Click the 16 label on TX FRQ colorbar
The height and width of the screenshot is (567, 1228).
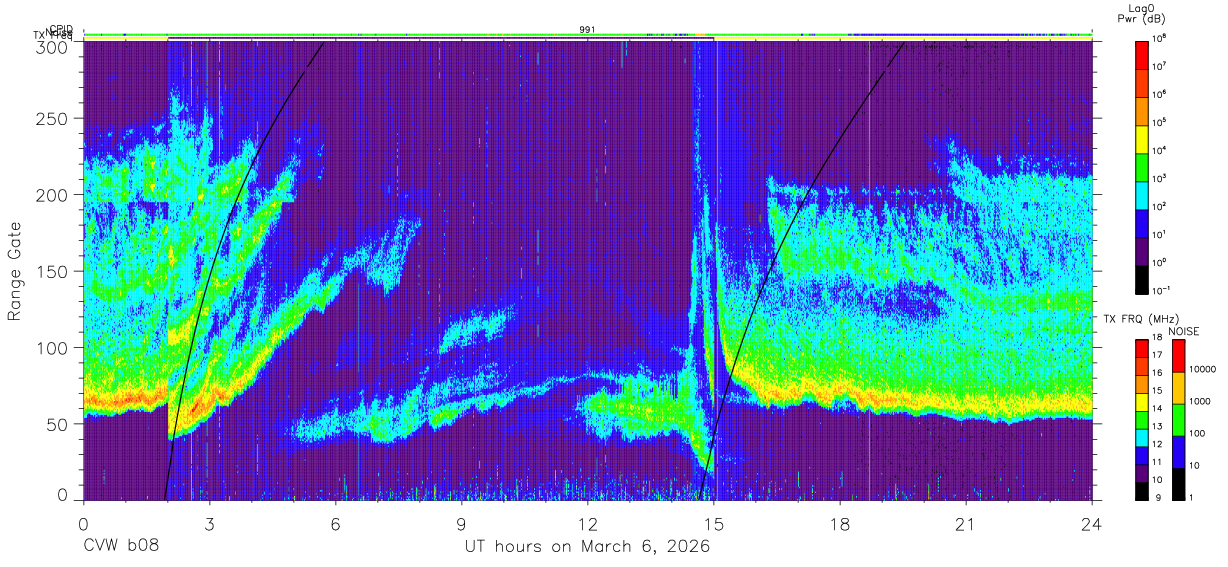click(1157, 375)
